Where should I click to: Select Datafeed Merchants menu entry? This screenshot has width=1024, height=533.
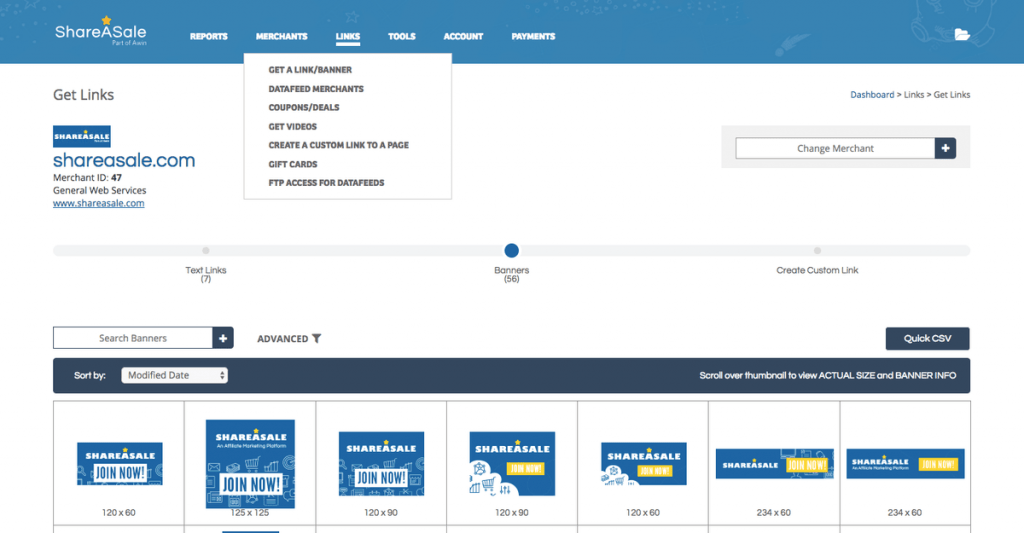(316, 89)
